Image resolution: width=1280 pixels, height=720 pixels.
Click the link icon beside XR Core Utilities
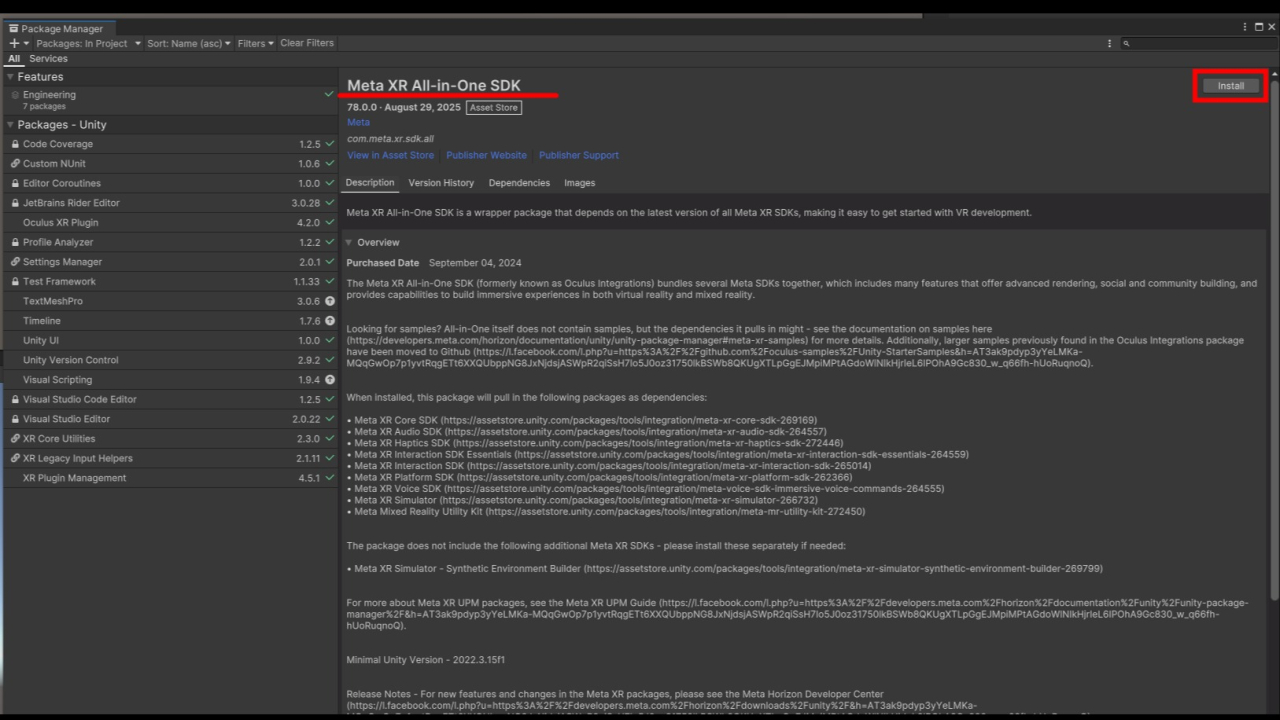(15, 438)
